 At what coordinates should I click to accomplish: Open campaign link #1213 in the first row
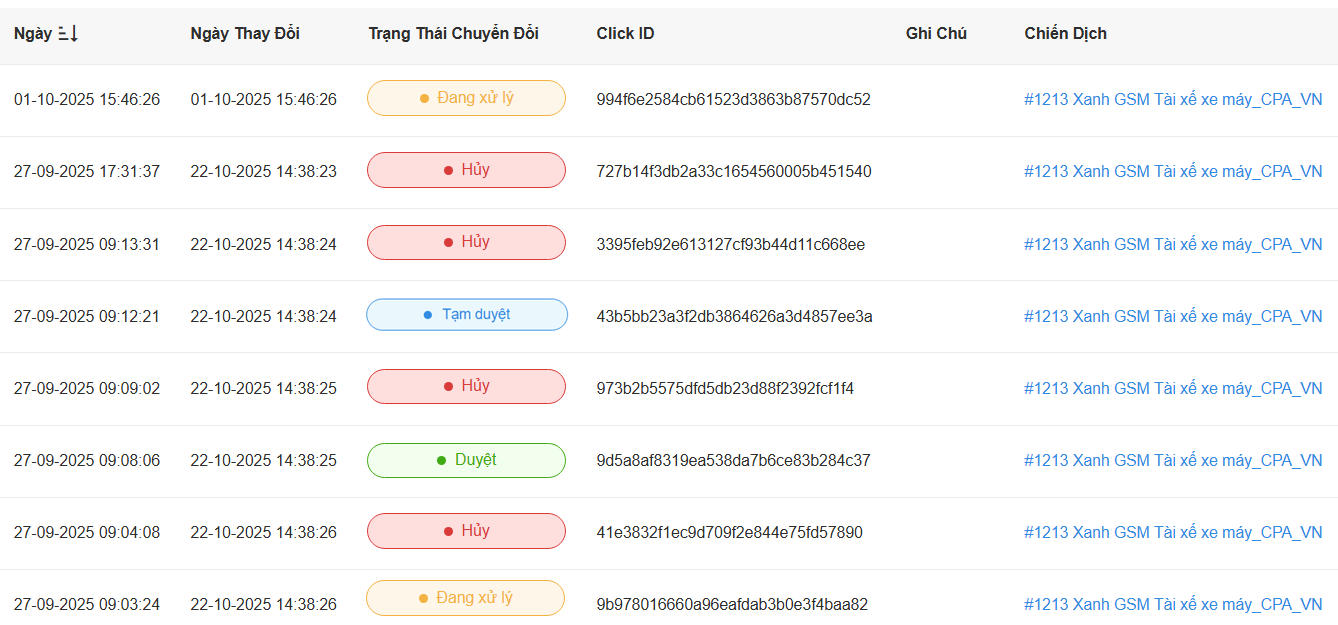point(1177,99)
